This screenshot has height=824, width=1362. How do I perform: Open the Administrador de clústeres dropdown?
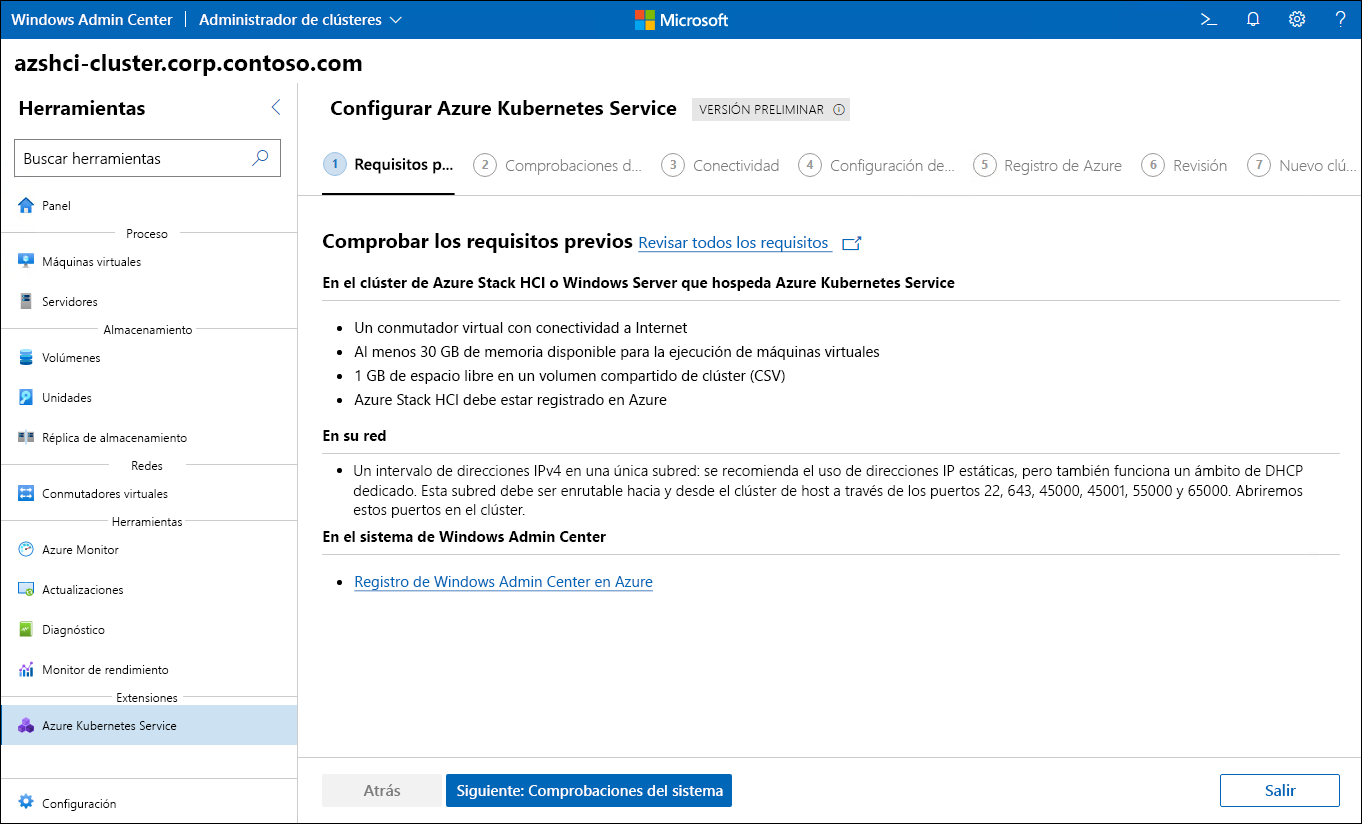point(301,19)
